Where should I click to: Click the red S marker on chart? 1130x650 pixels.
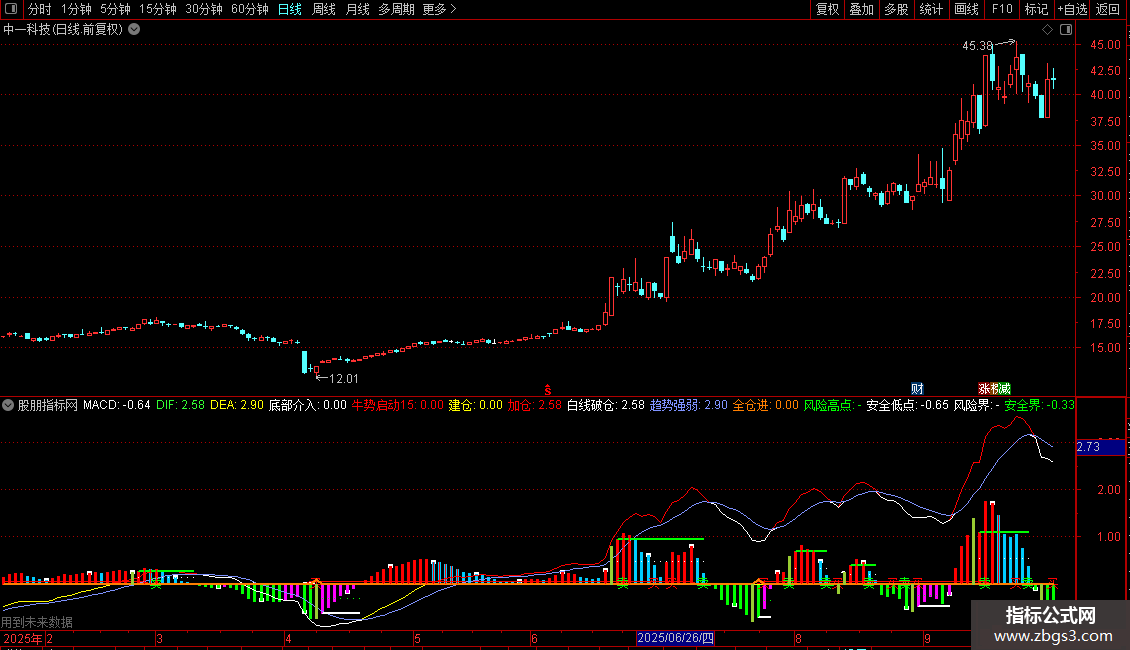(548, 390)
